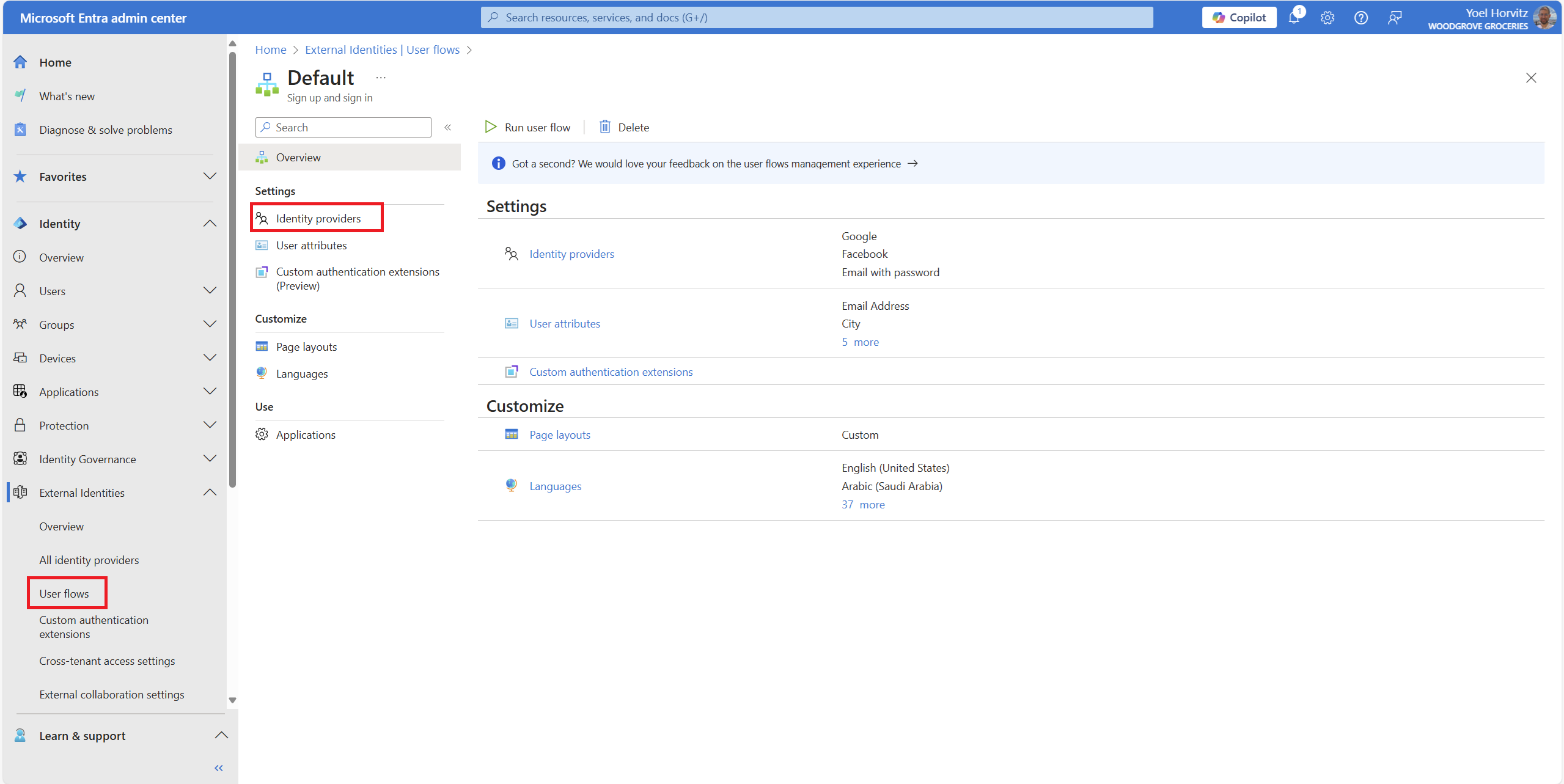Collapse the External Identities section
Viewport: 1564px width, 784px height.
click(x=210, y=493)
